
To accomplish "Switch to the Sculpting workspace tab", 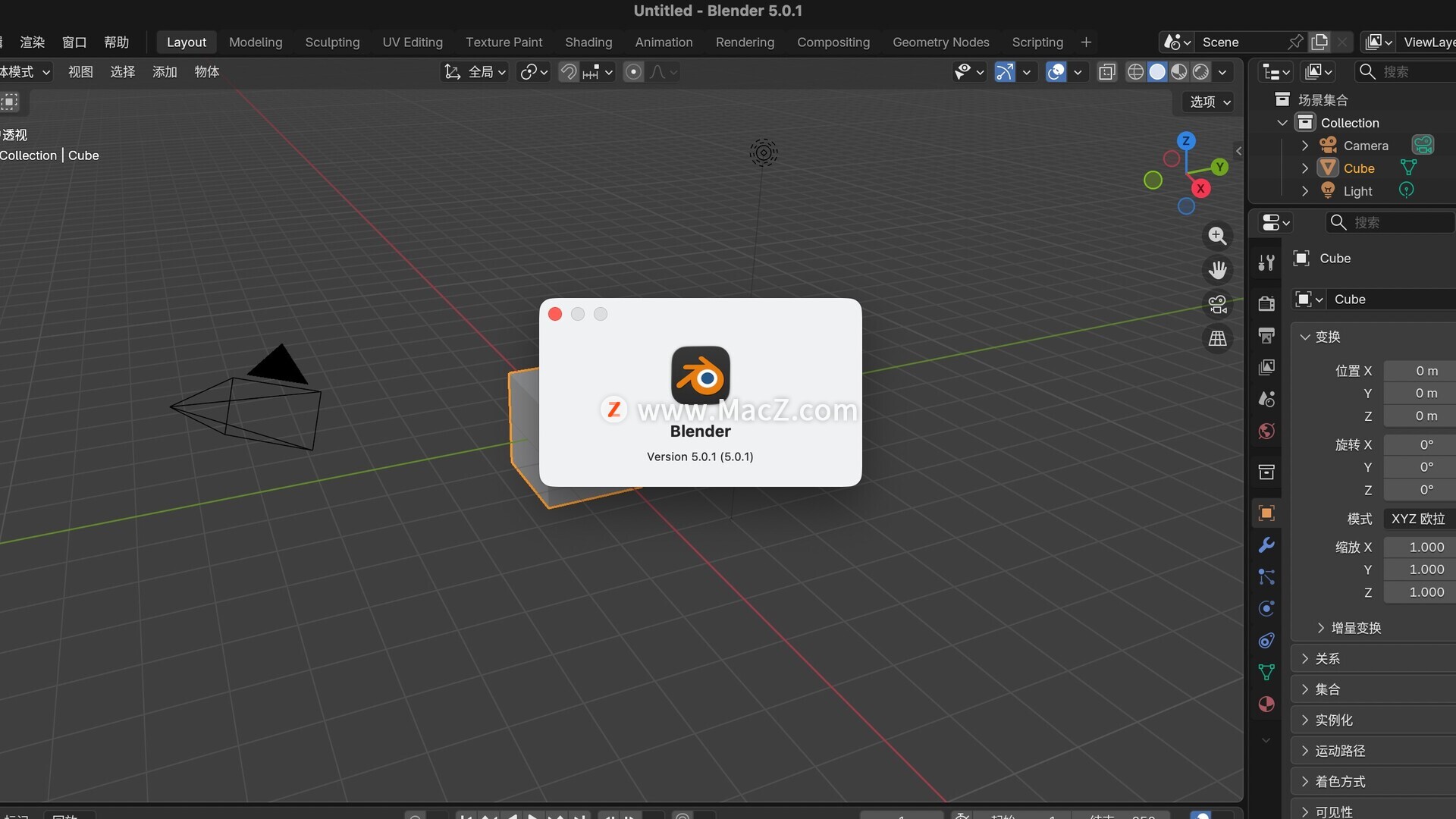I will pos(332,42).
